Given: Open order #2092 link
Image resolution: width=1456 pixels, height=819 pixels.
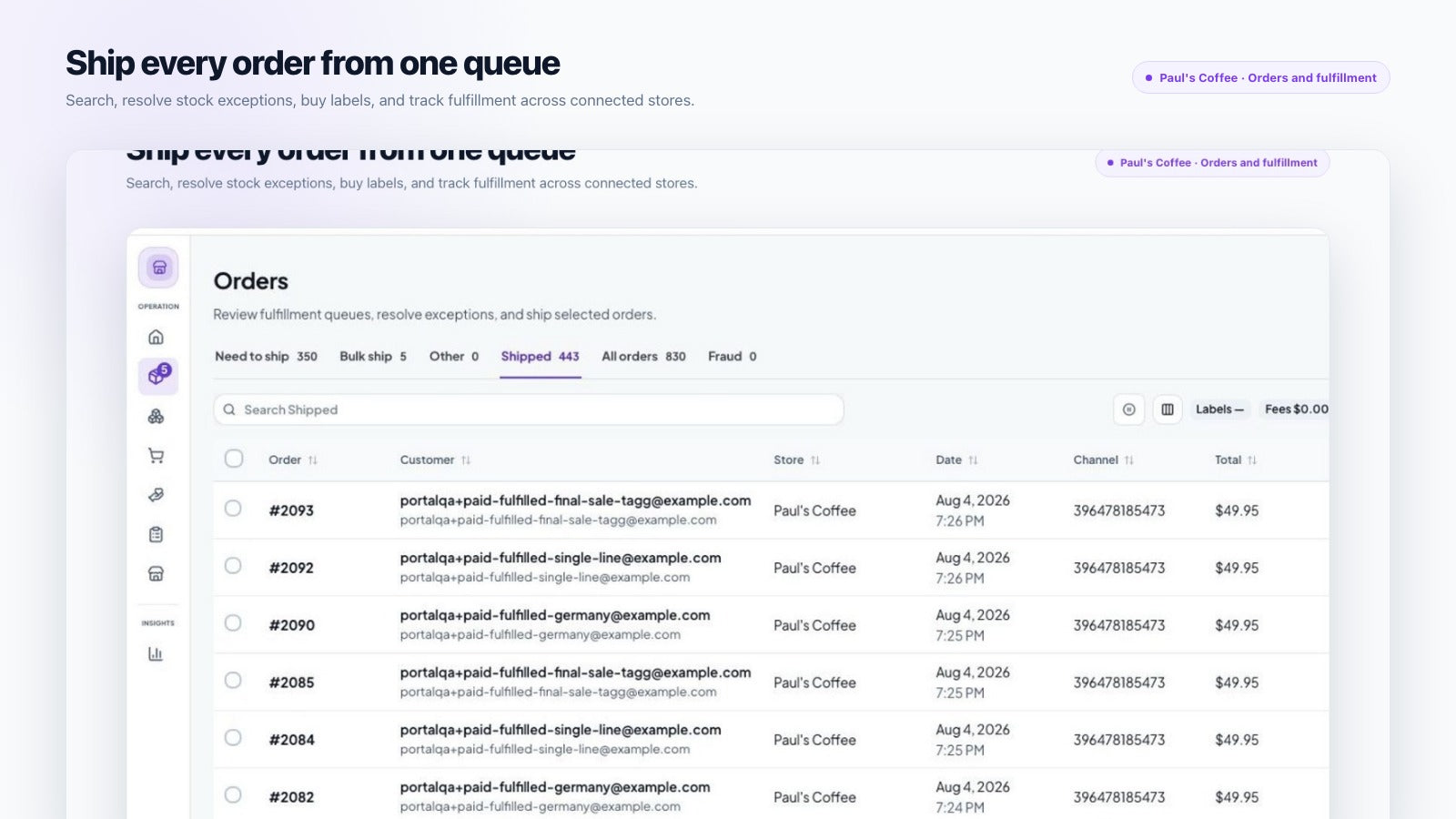Looking at the screenshot, I should pyautogui.click(x=291, y=568).
